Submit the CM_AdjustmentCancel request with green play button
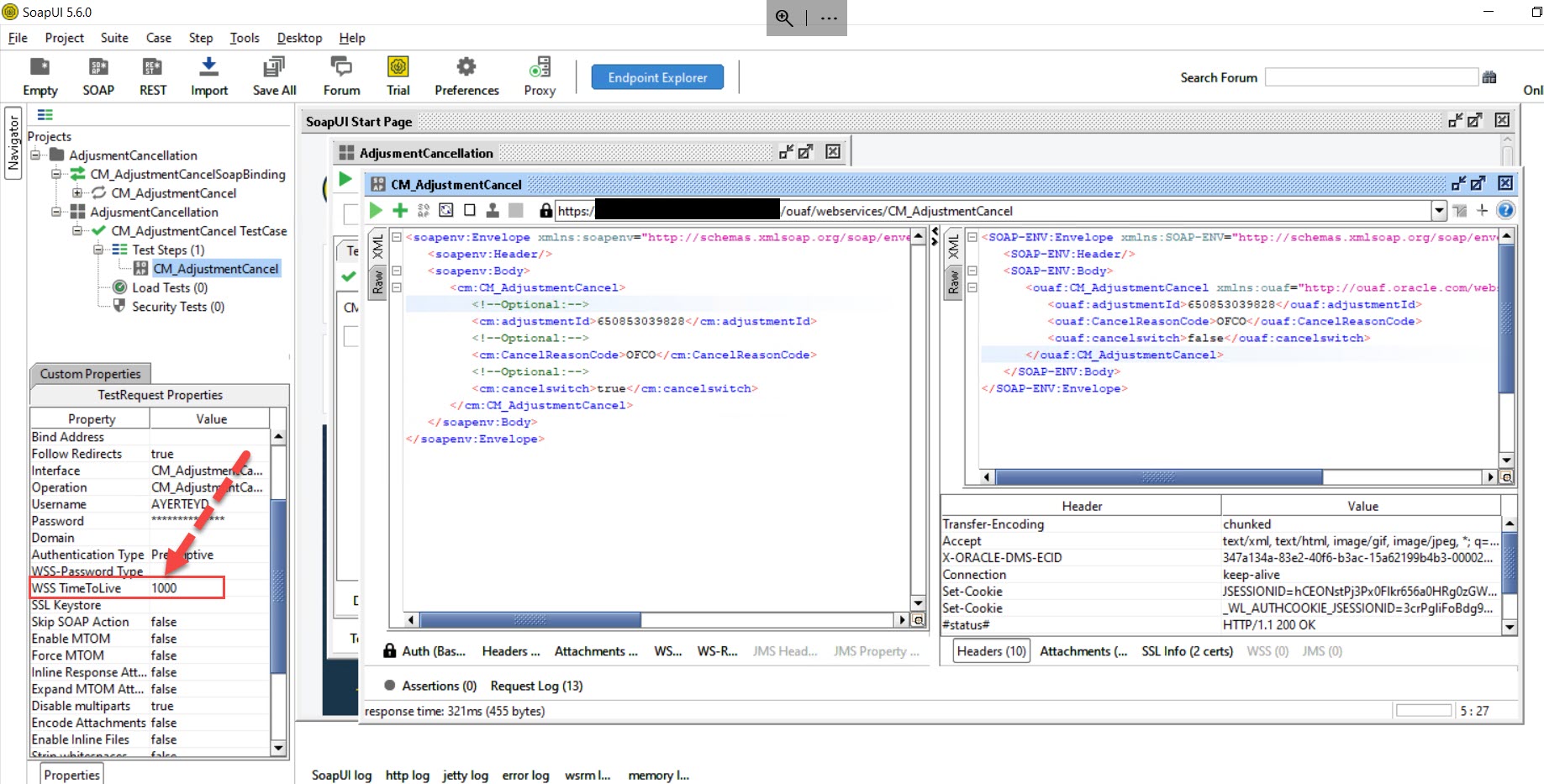The image size is (1544, 784). tap(376, 210)
